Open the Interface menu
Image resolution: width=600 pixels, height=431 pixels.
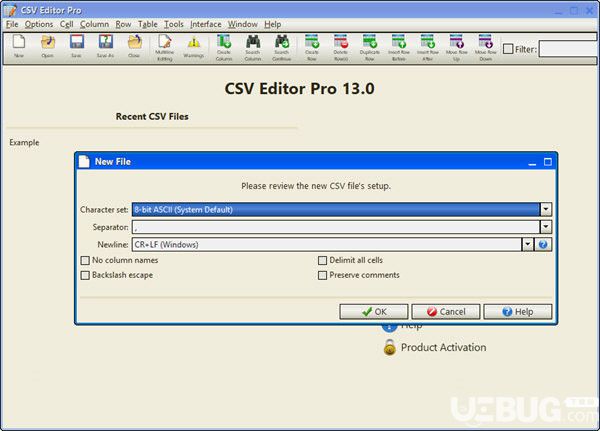point(206,24)
